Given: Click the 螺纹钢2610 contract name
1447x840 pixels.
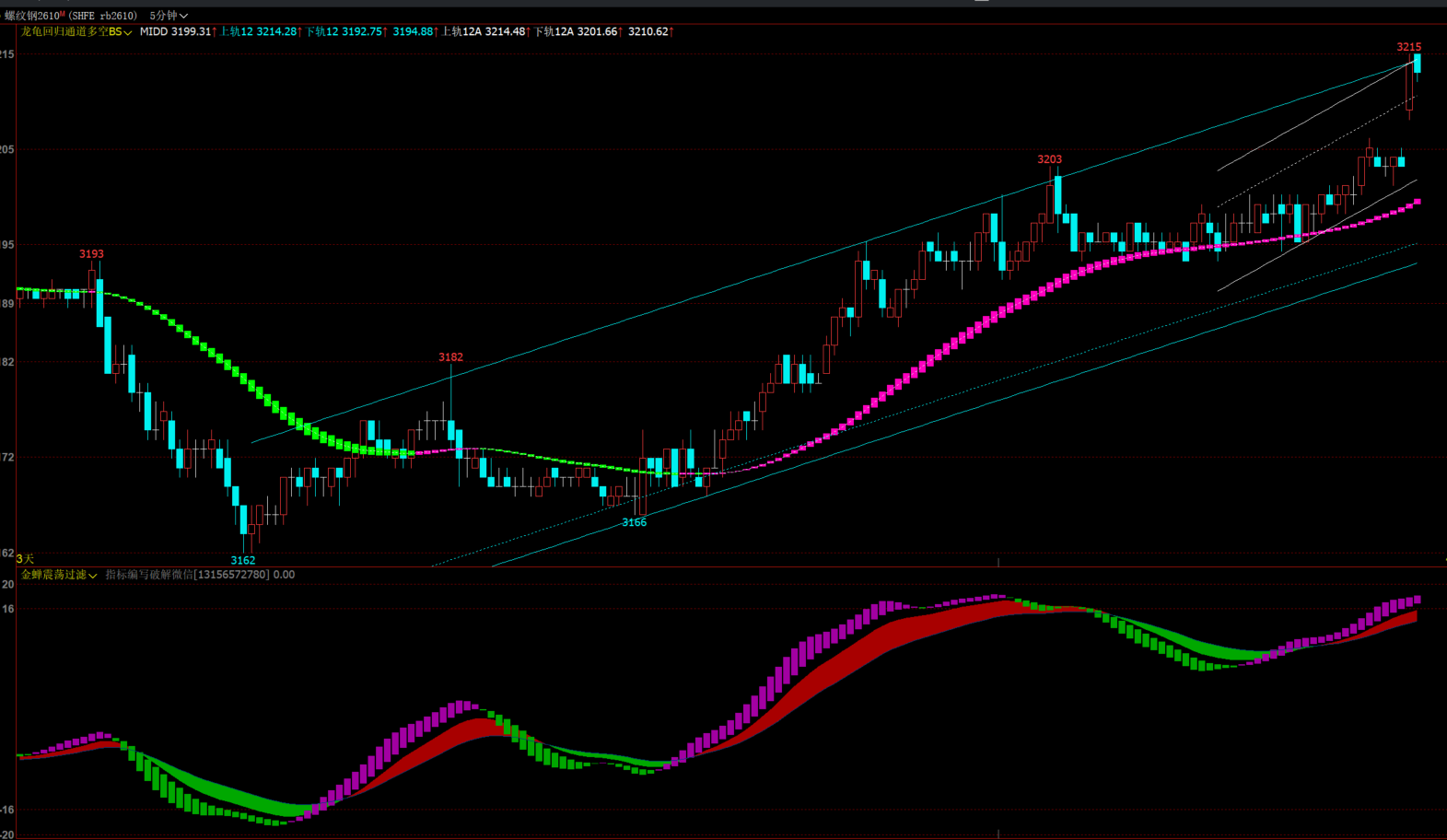Looking at the screenshot, I should tap(31, 16).
